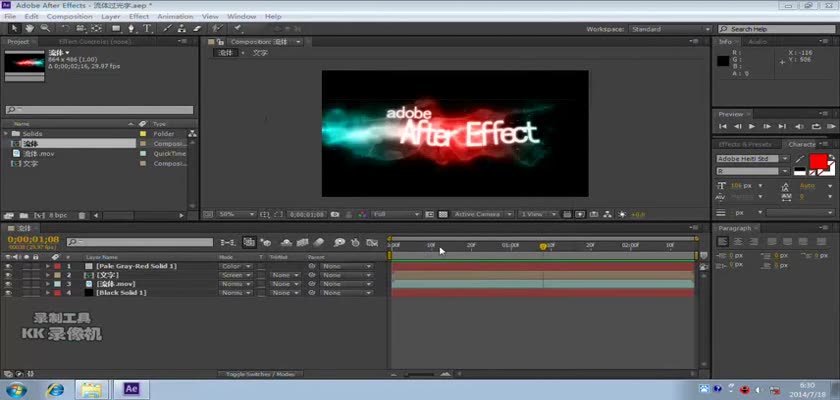The height and width of the screenshot is (400, 840).
Task: Toggle Live Update icon in timeline
Action: [x=249, y=243]
